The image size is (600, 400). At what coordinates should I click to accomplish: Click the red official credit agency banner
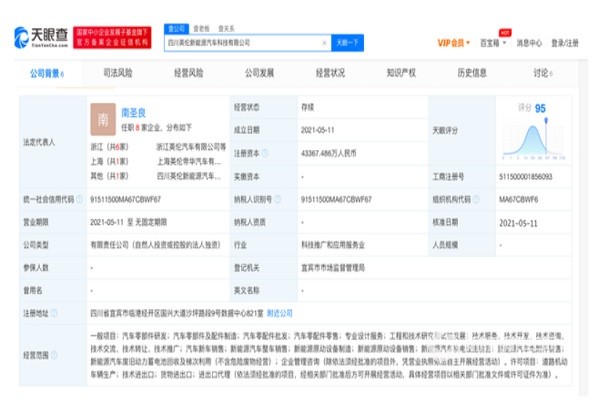112,38
